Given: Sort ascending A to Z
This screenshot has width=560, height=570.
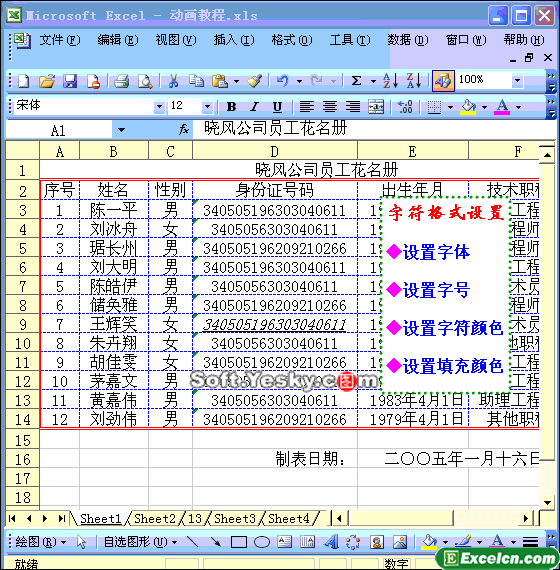Looking at the screenshot, I should click(391, 81).
